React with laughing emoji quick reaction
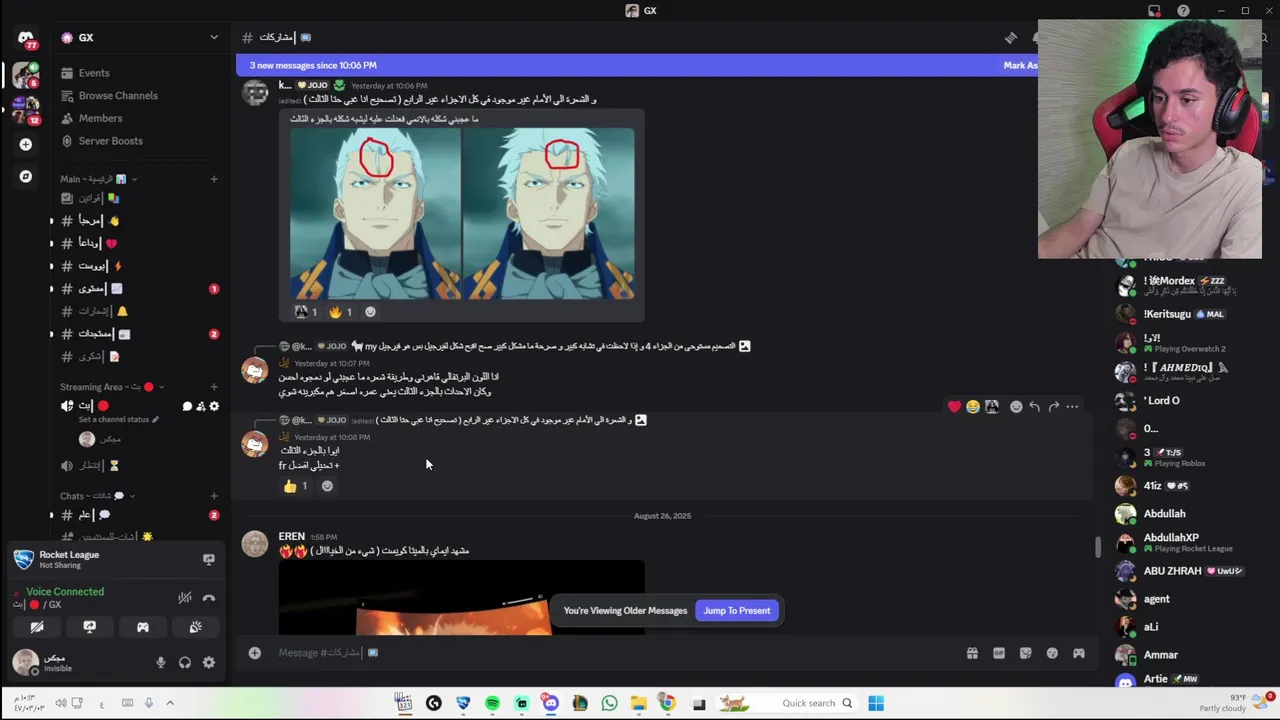 pos(973,407)
